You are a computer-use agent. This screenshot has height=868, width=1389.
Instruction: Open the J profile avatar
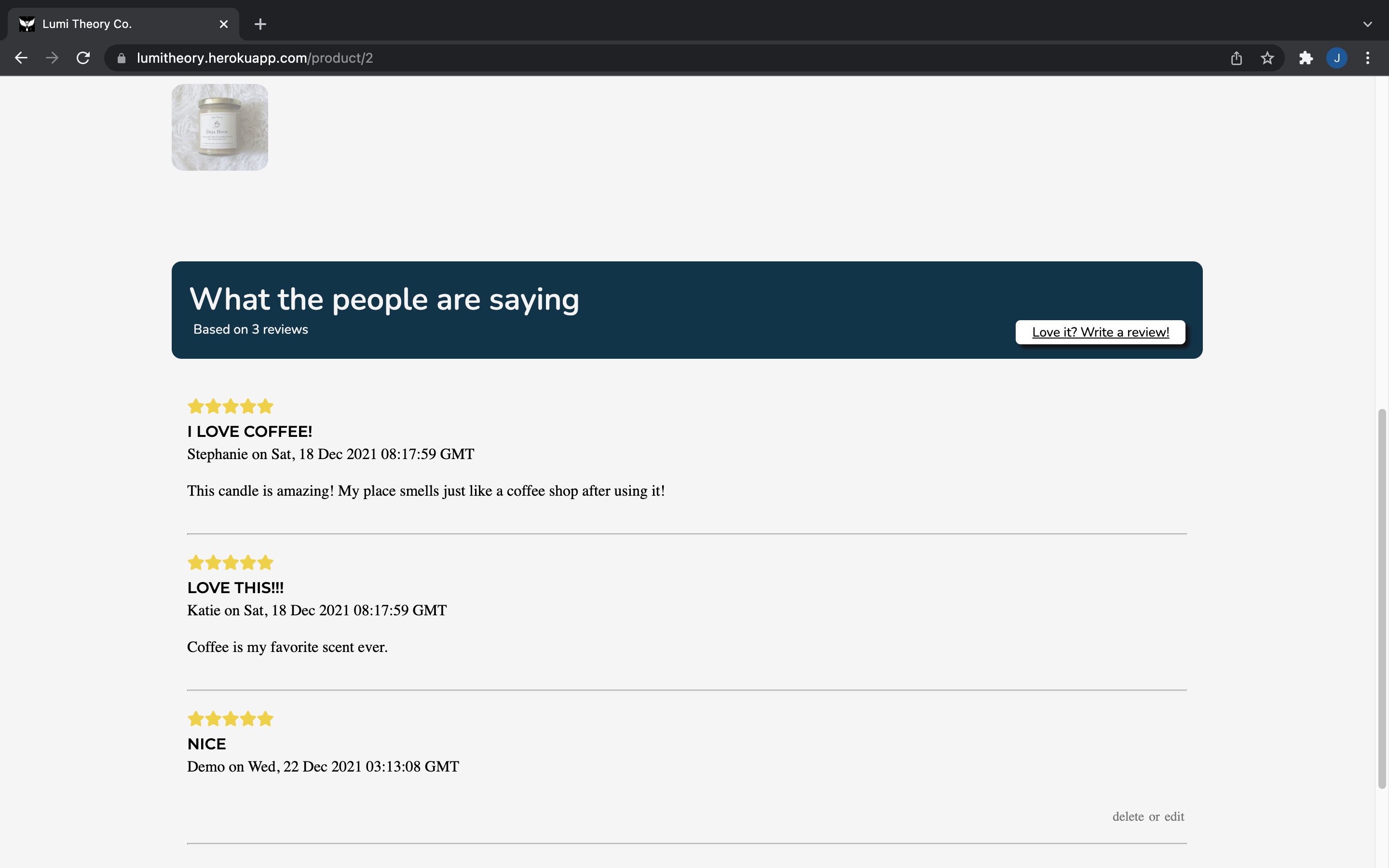[1337, 58]
